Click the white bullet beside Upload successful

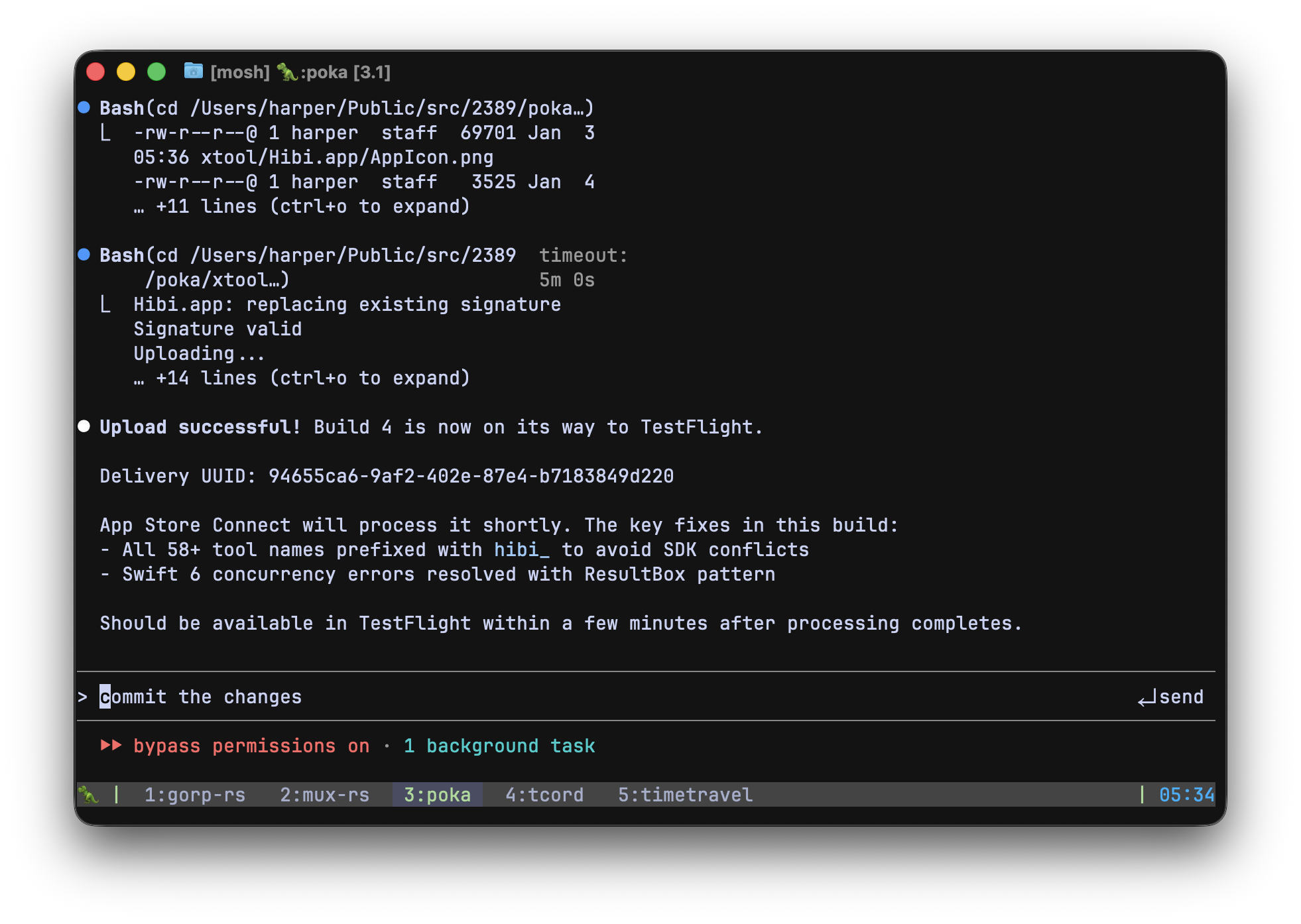tap(84, 426)
